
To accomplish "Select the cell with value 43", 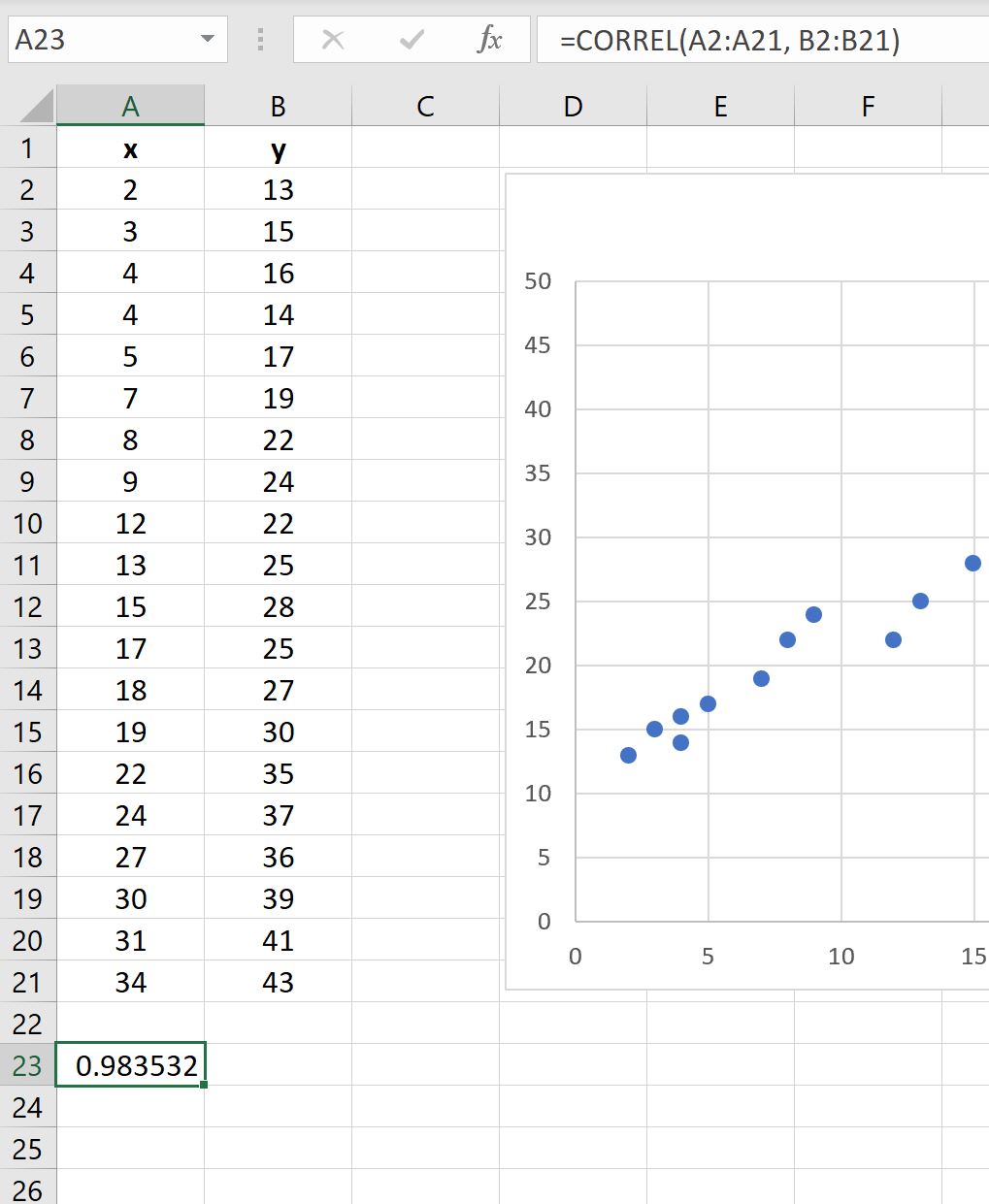I will (x=278, y=982).
